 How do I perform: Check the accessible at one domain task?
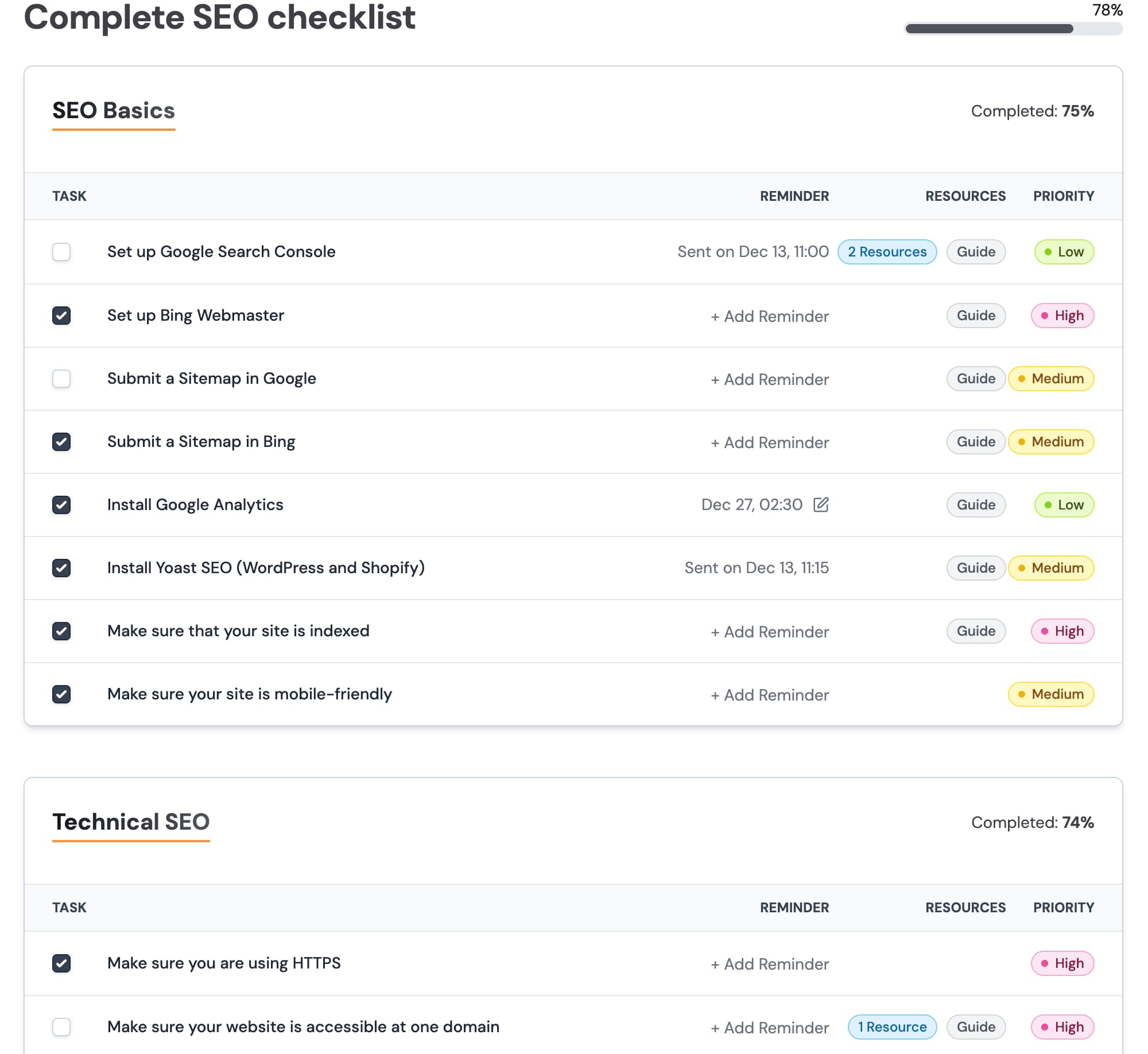(61, 1027)
